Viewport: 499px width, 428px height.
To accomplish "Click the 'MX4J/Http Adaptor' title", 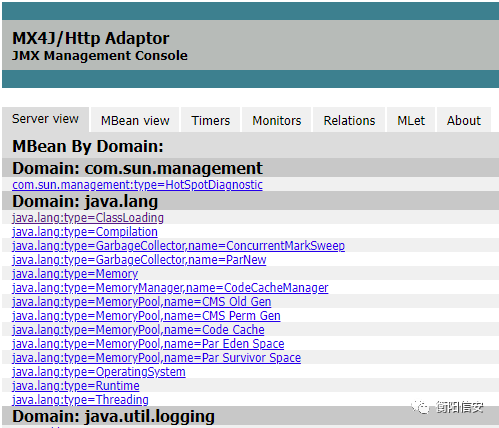I will pyautogui.click(x=91, y=38).
